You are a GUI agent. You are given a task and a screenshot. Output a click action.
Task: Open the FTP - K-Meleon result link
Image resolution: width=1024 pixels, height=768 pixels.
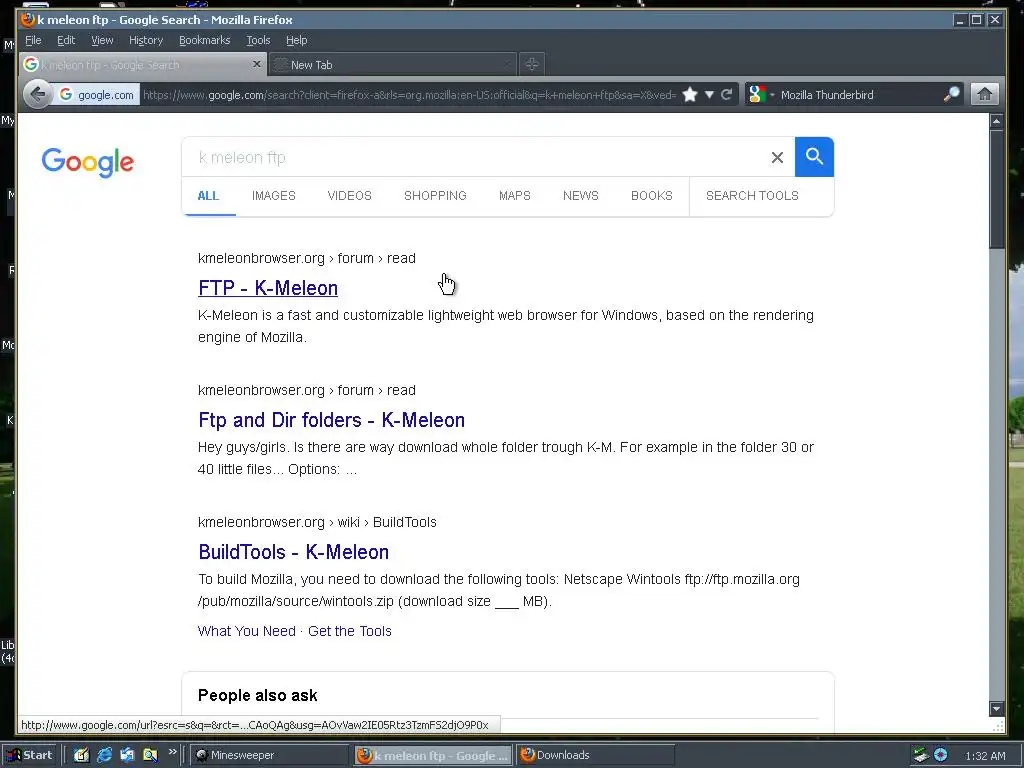[x=268, y=288]
